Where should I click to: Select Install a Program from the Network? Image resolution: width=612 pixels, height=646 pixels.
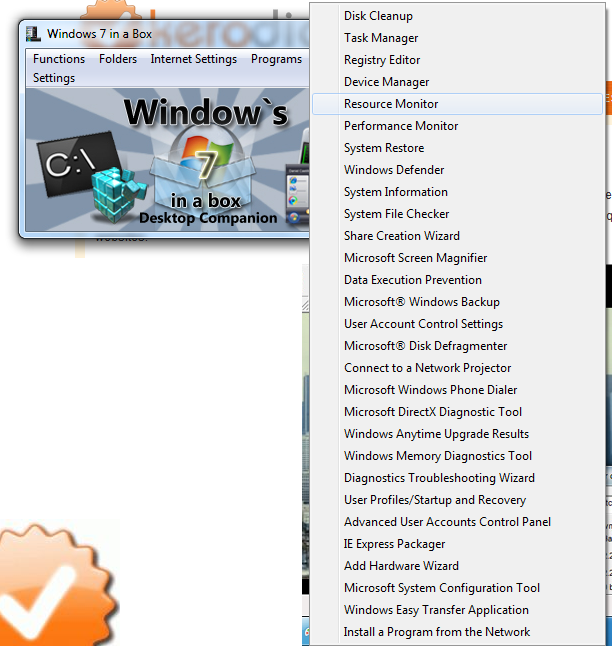[x=457, y=632]
